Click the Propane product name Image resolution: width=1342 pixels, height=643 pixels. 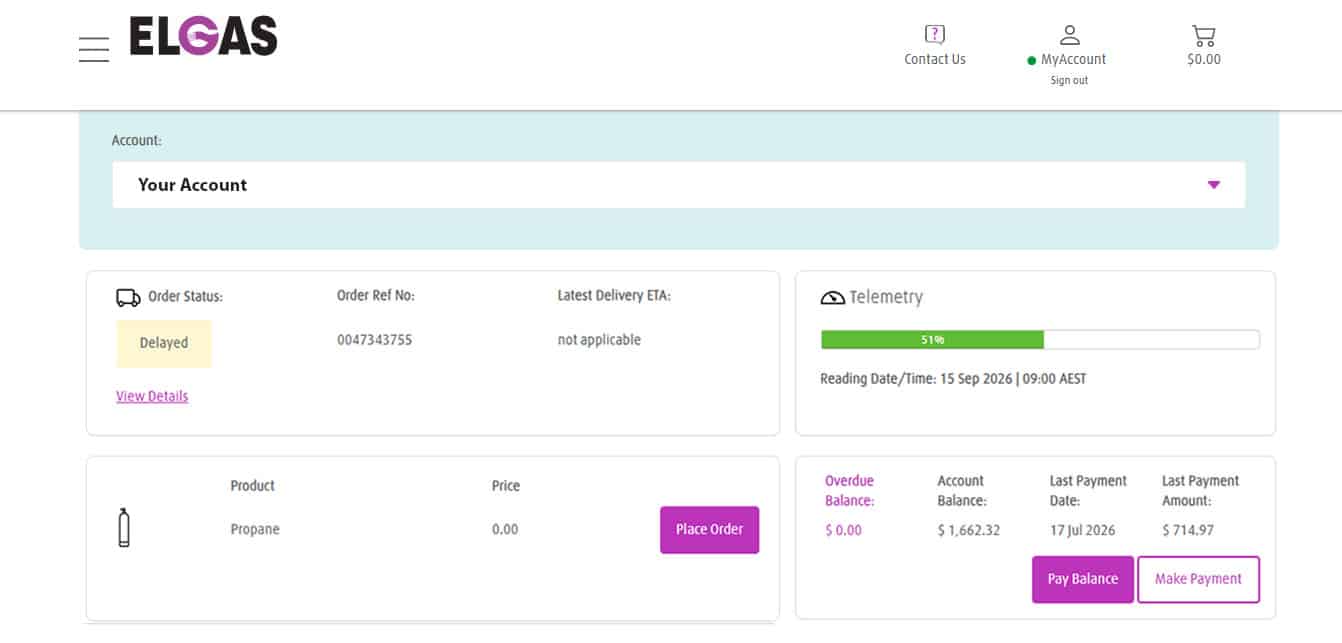point(255,529)
